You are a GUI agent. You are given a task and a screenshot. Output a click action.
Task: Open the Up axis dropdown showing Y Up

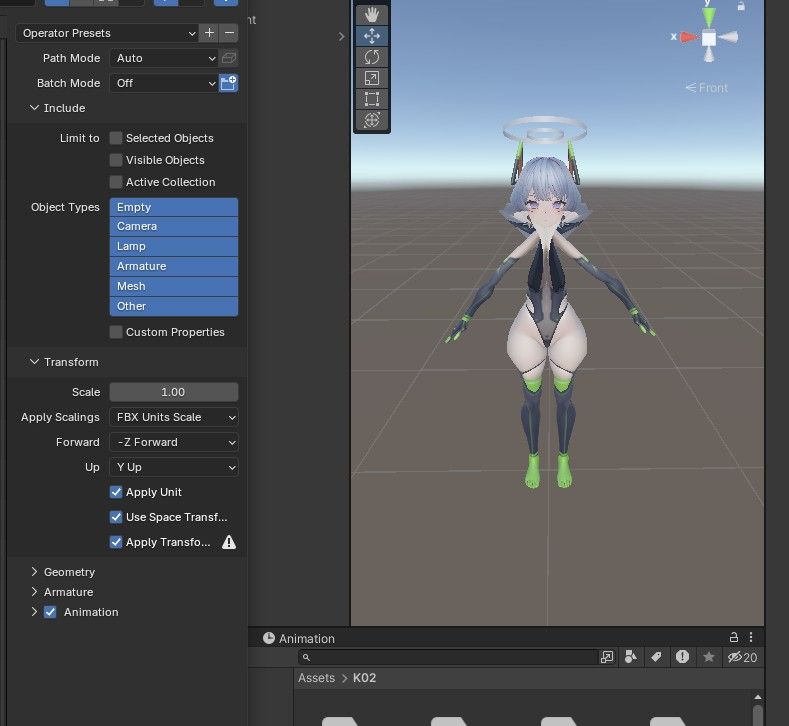click(174, 467)
